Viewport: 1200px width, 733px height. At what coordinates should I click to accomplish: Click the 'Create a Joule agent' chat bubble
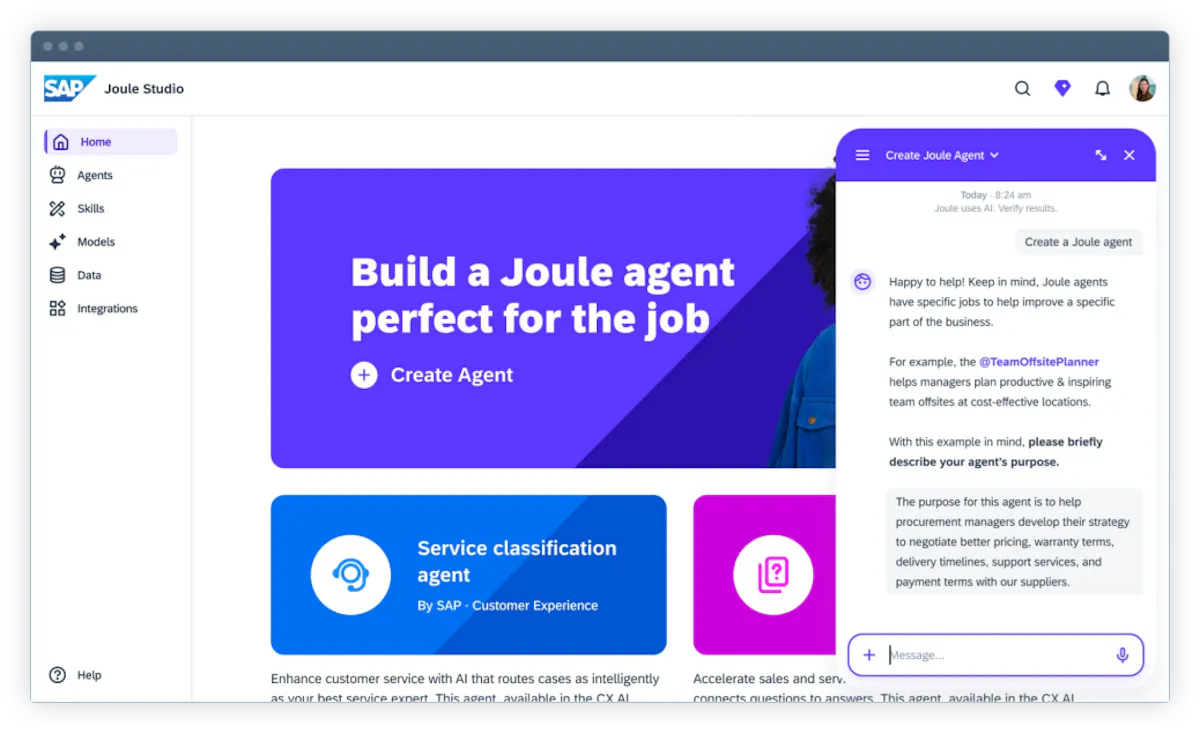point(1078,242)
